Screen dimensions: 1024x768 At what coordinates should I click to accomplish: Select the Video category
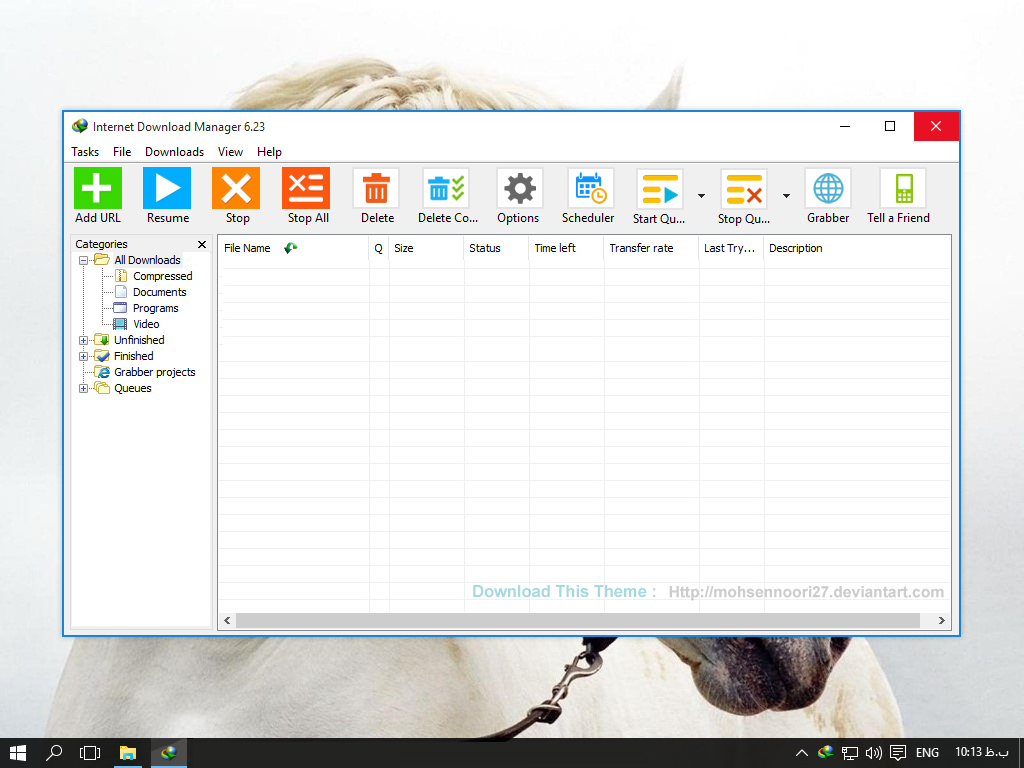pyautogui.click(x=146, y=324)
